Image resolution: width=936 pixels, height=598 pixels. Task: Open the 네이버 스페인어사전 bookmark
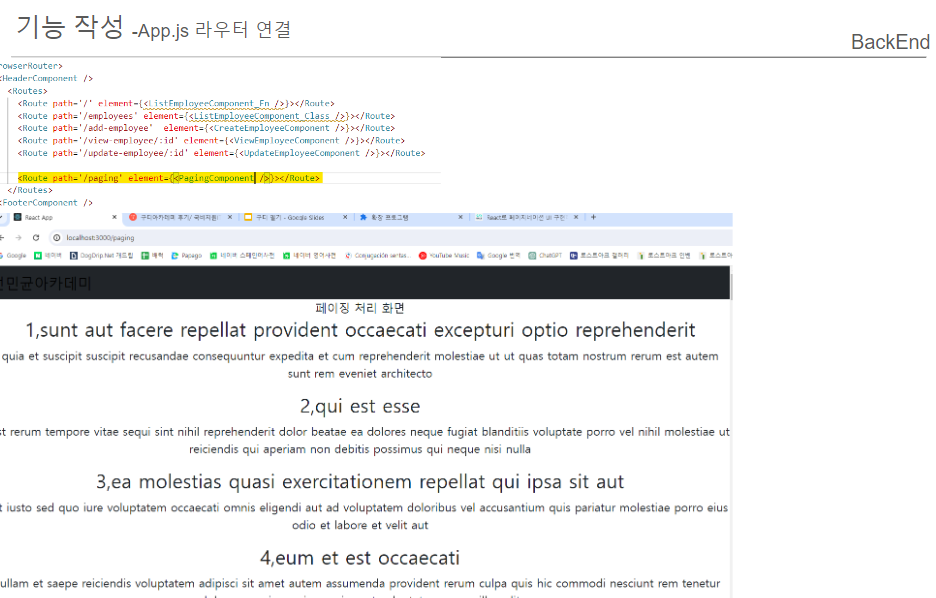point(242,255)
